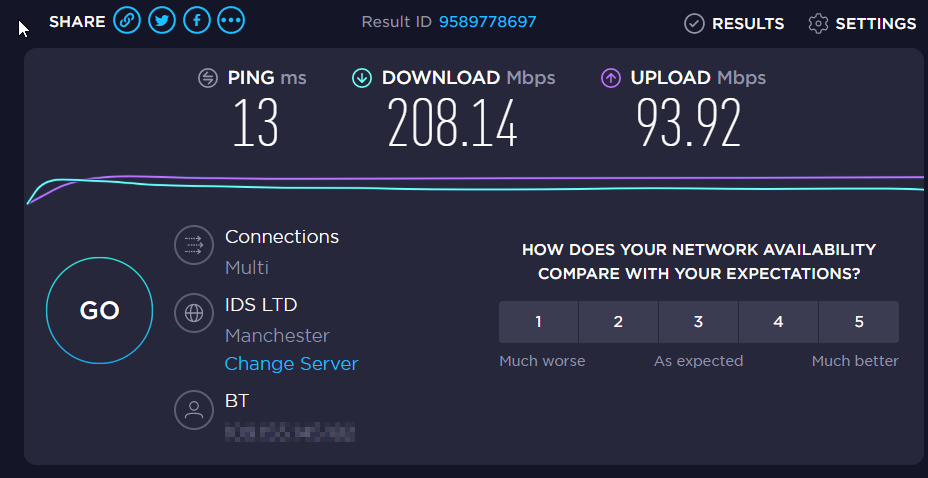Click the Connections multi icon

coord(192,245)
